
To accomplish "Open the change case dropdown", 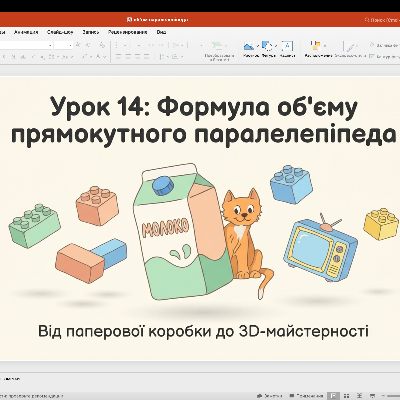I will pos(67,57).
